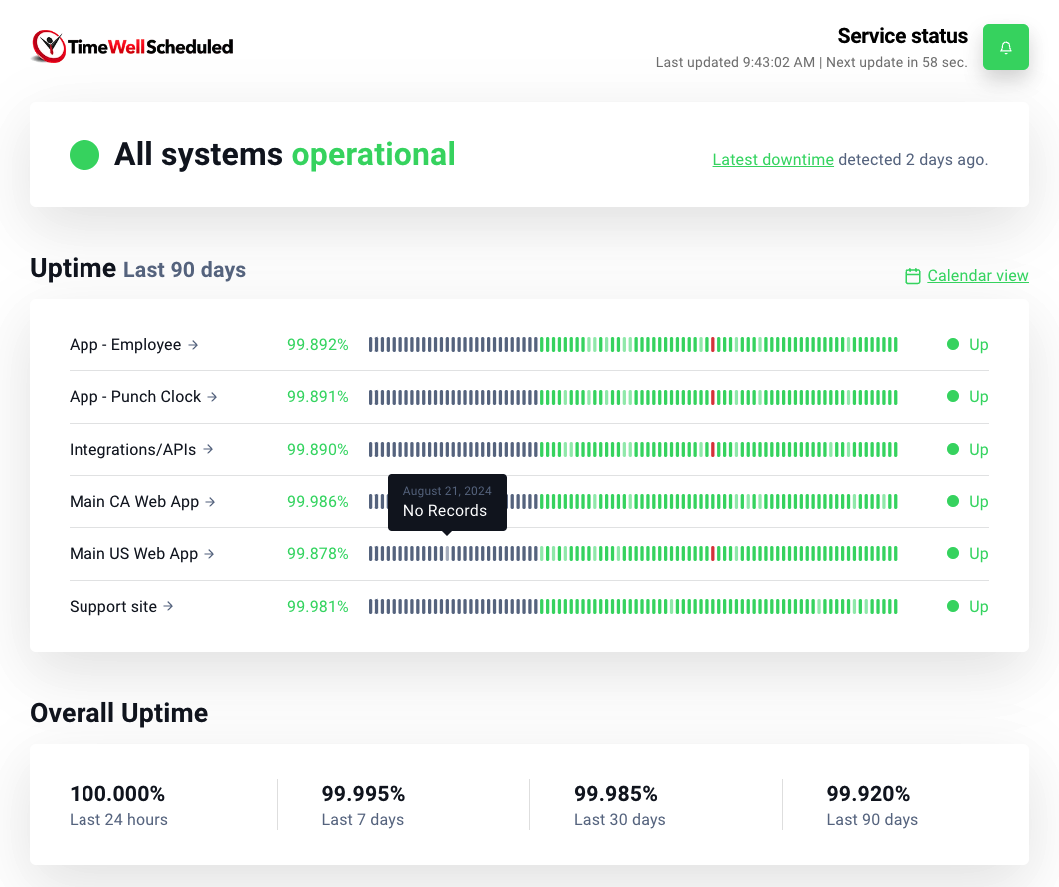Click the arrow icon next to App - Employee
Image resolution: width=1059 pixels, height=887 pixels.
(x=194, y=345)
